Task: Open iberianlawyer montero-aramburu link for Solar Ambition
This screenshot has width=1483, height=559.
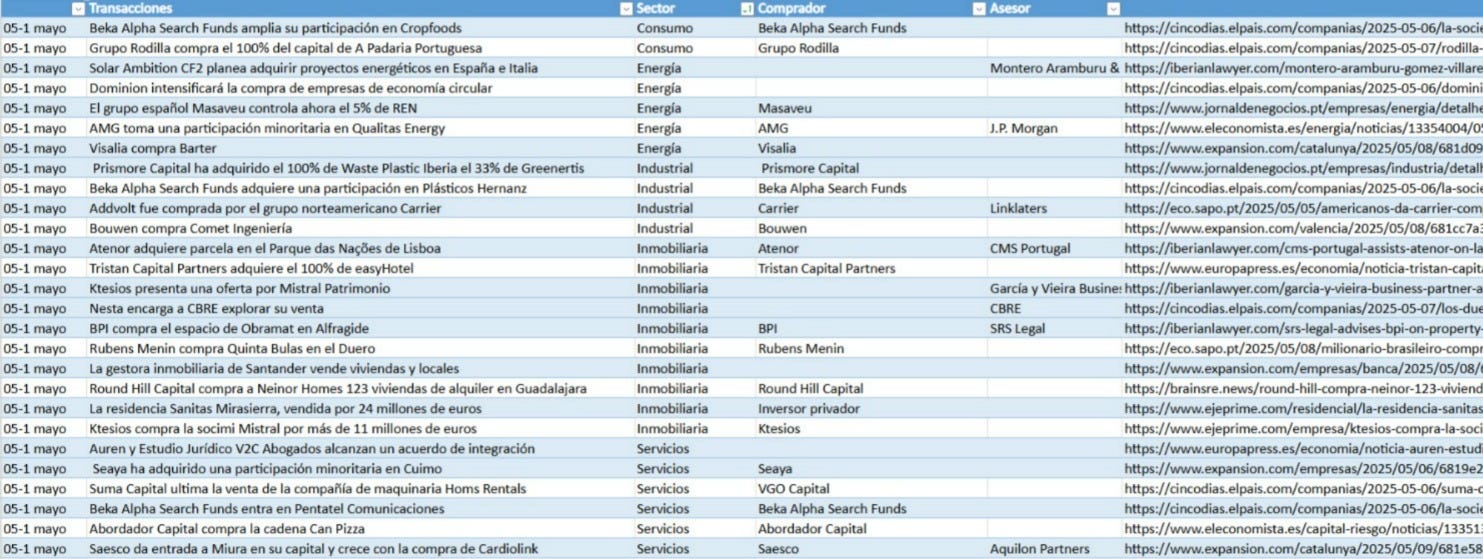Action: pos(1303,68)
